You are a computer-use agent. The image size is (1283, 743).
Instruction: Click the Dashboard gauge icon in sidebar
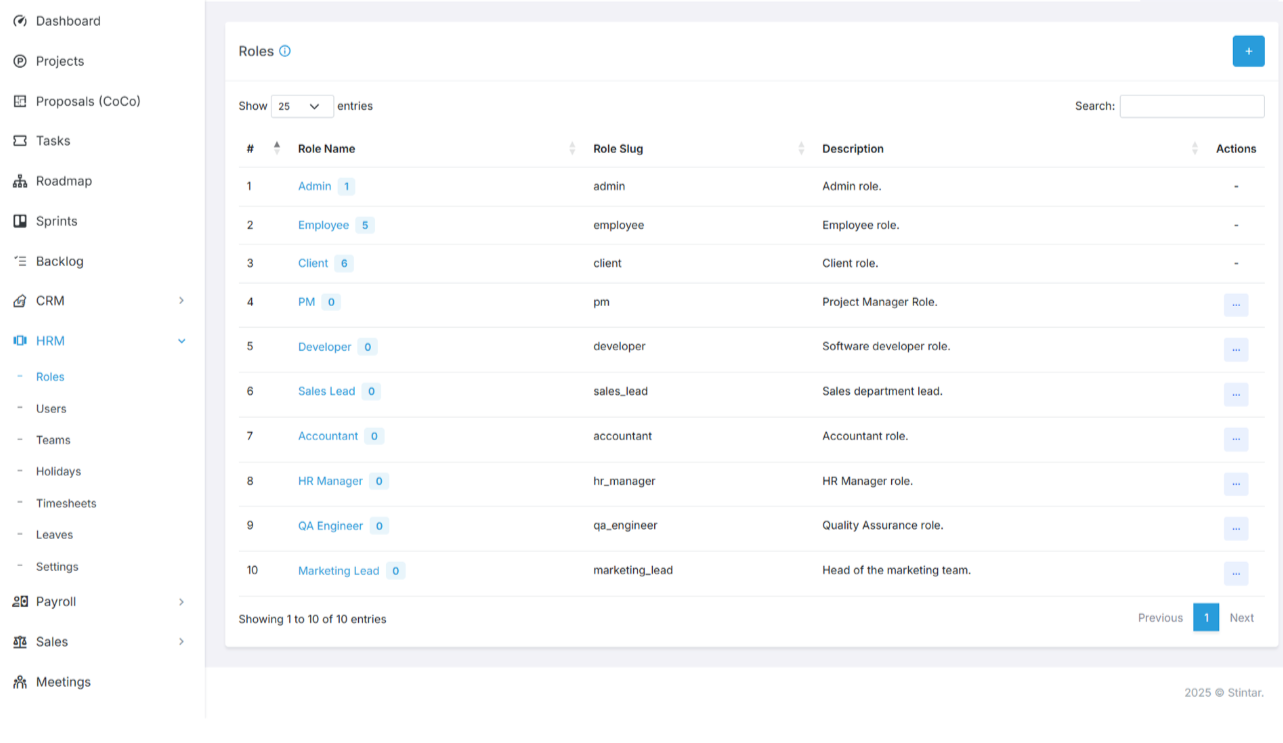point(20,21)
